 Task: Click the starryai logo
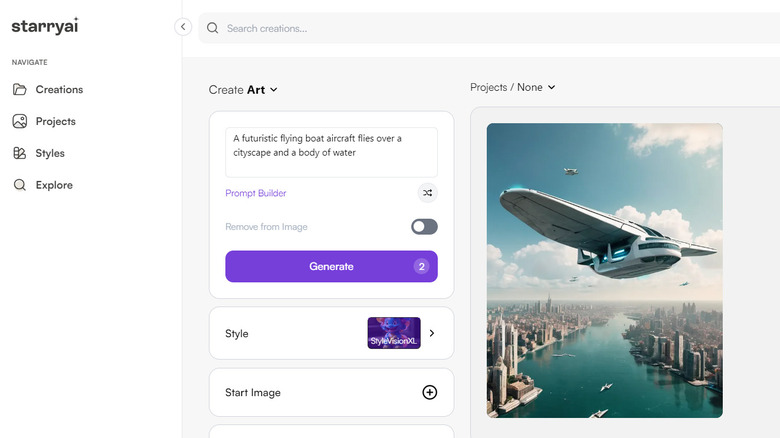(45, 27)
